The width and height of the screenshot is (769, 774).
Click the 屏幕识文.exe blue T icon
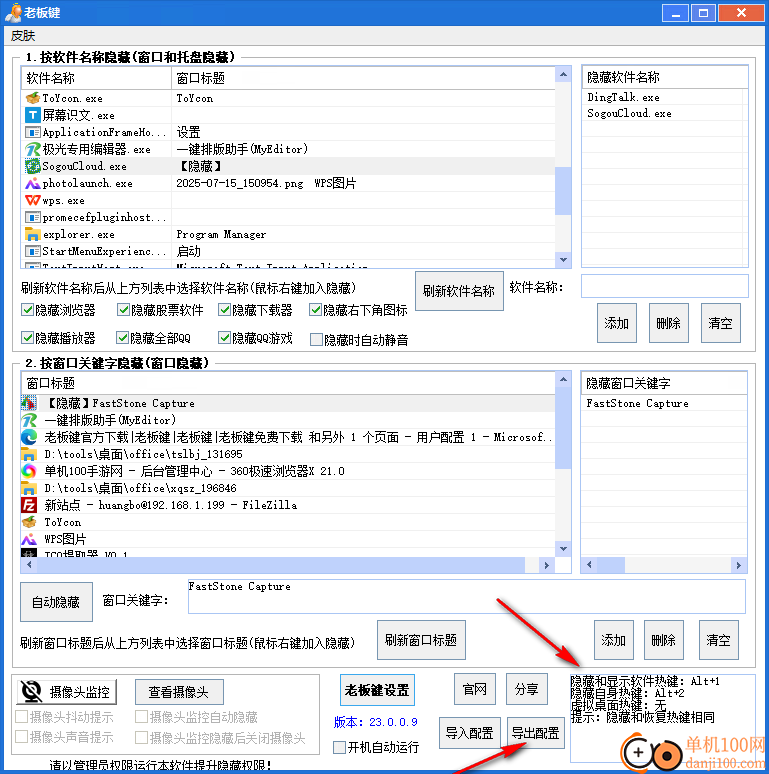point(33,115)
